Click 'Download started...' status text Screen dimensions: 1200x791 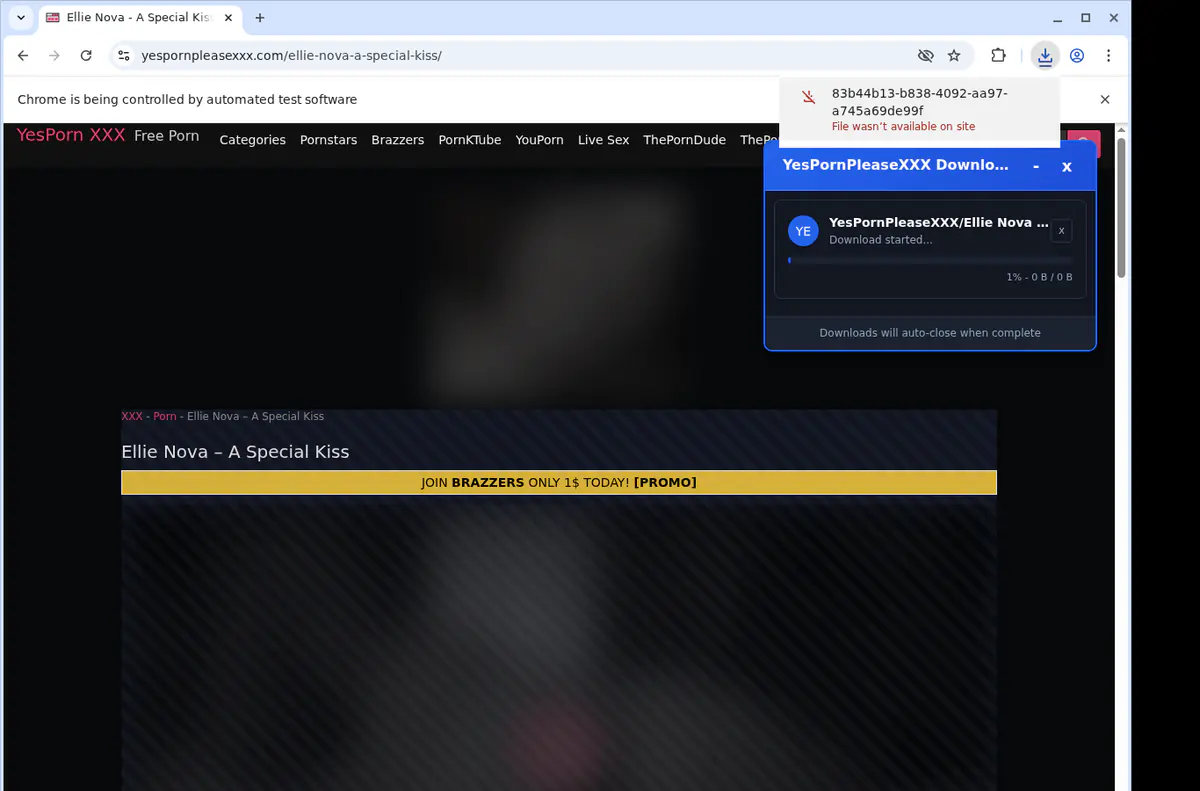[880, 240]
